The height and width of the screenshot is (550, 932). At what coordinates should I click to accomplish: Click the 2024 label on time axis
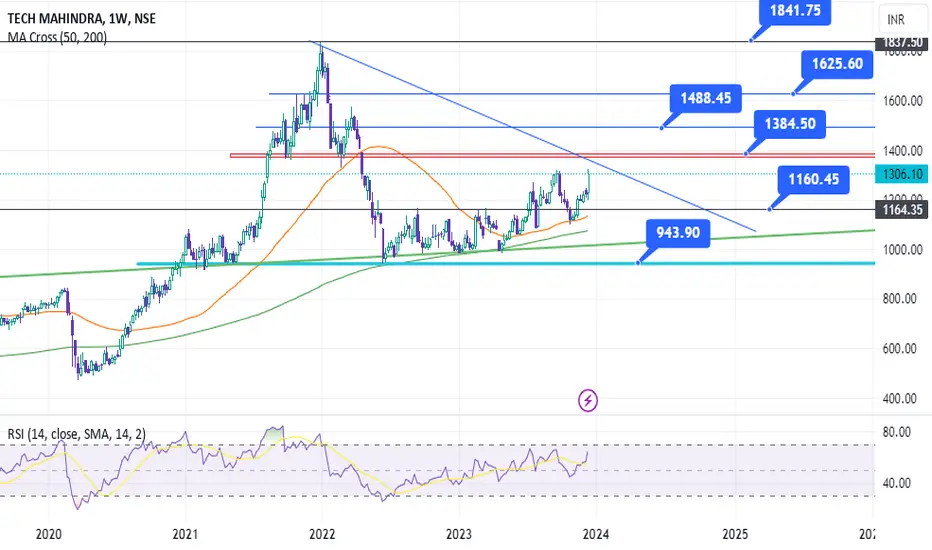tap(596, 535)
